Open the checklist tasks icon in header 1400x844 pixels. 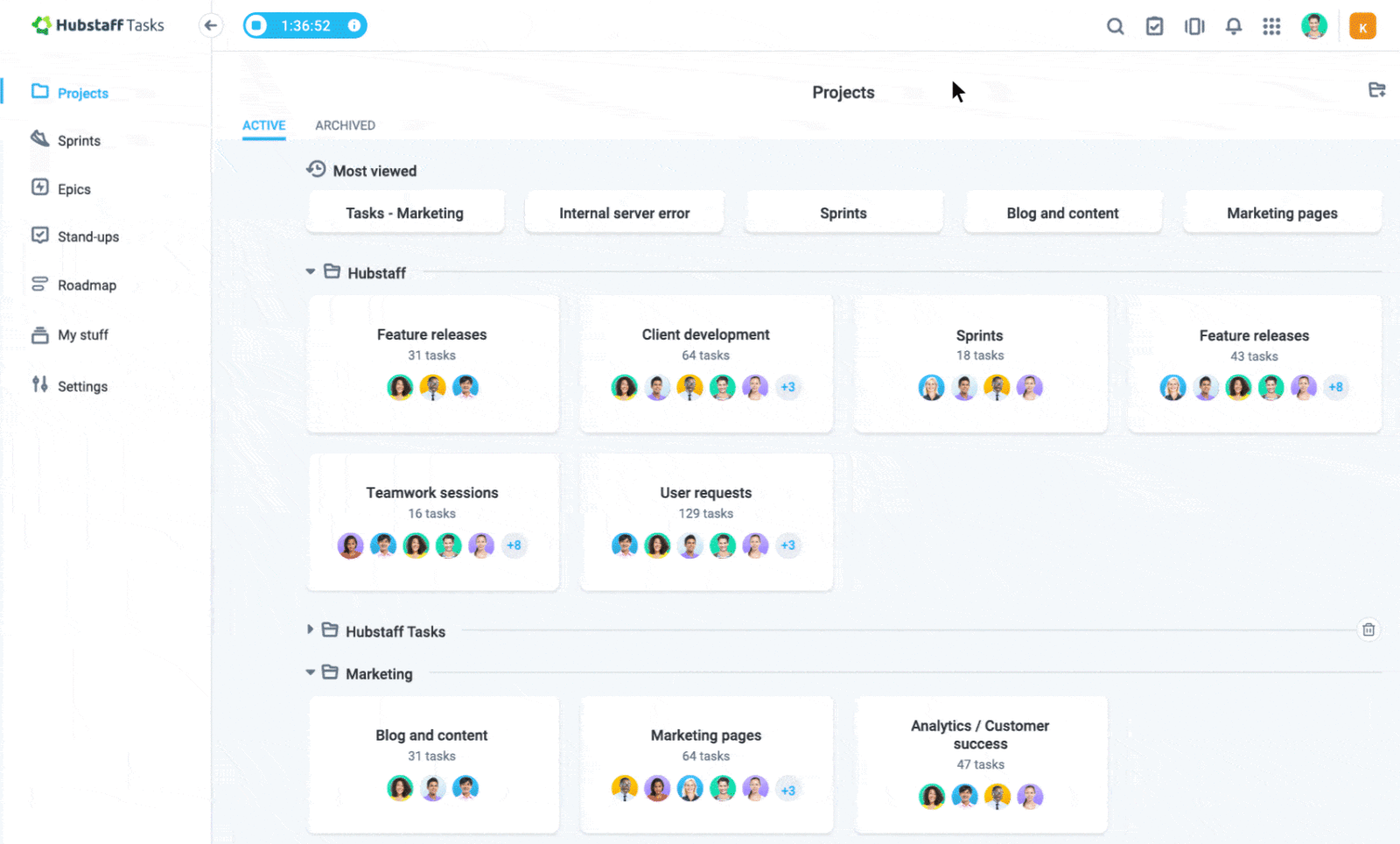[1155, 26]
